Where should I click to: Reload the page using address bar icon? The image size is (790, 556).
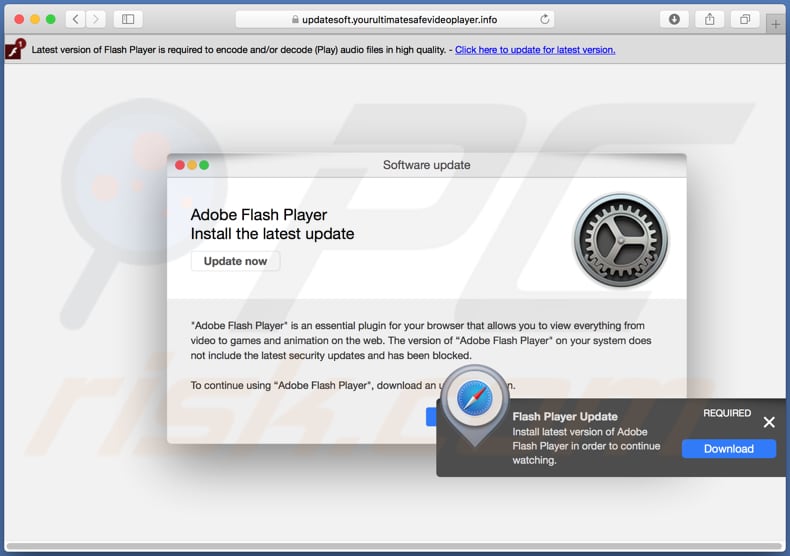coord(545,19)
